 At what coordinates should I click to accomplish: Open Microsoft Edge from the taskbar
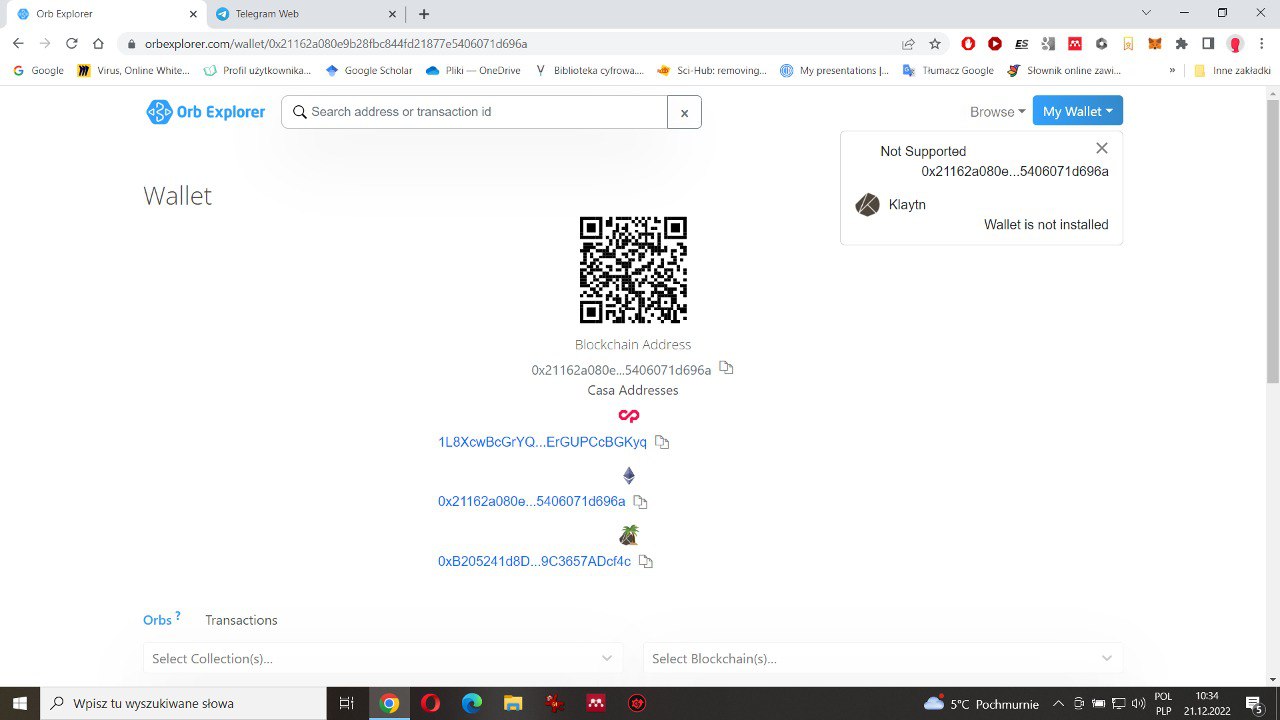click(x=472, y=703)
